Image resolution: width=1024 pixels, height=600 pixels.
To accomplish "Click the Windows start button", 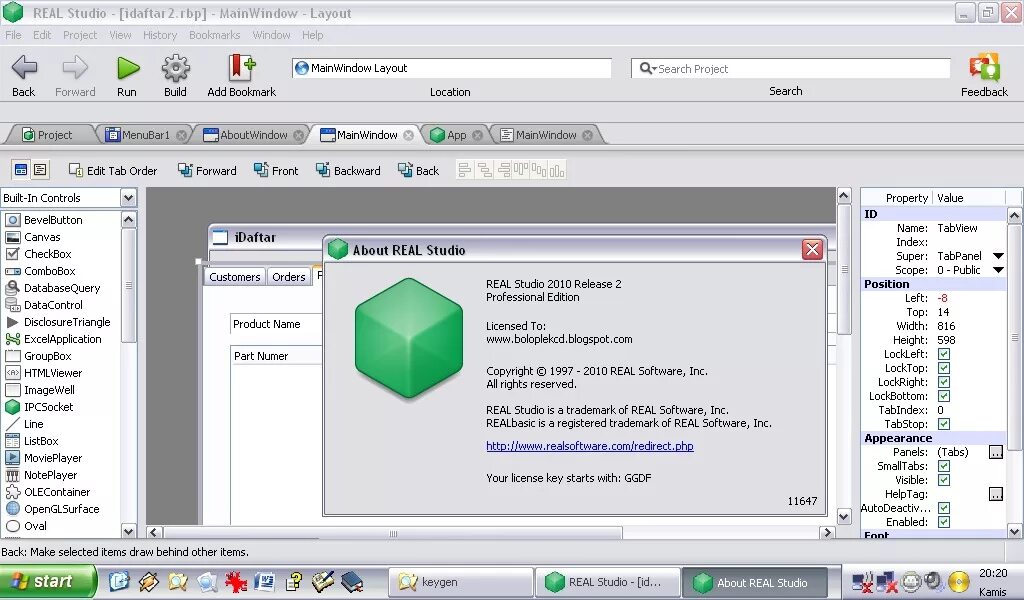I will click(47, 582).
